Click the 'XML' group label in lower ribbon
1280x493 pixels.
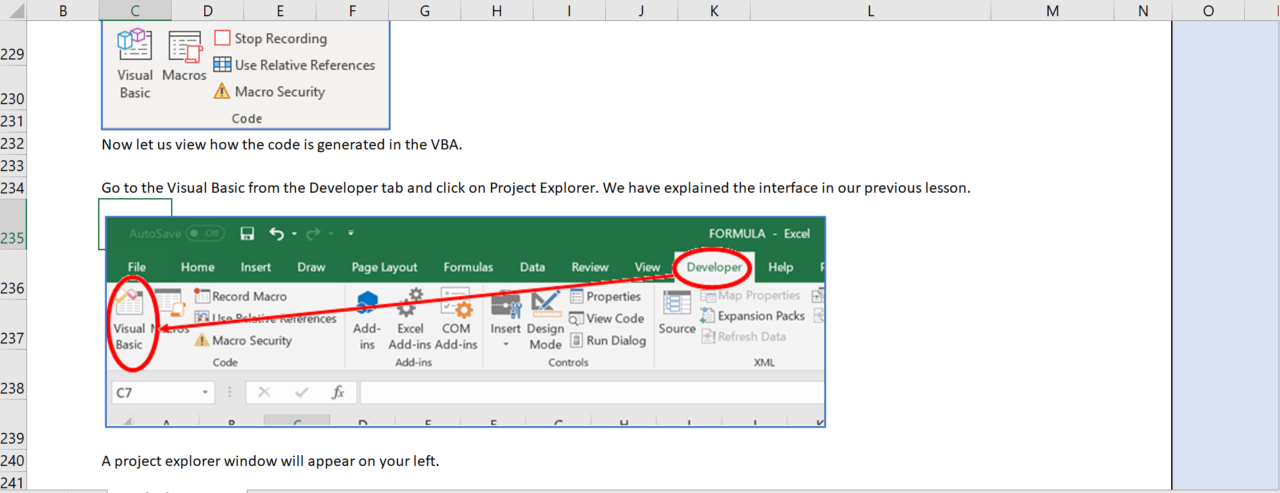coord(764,362)
